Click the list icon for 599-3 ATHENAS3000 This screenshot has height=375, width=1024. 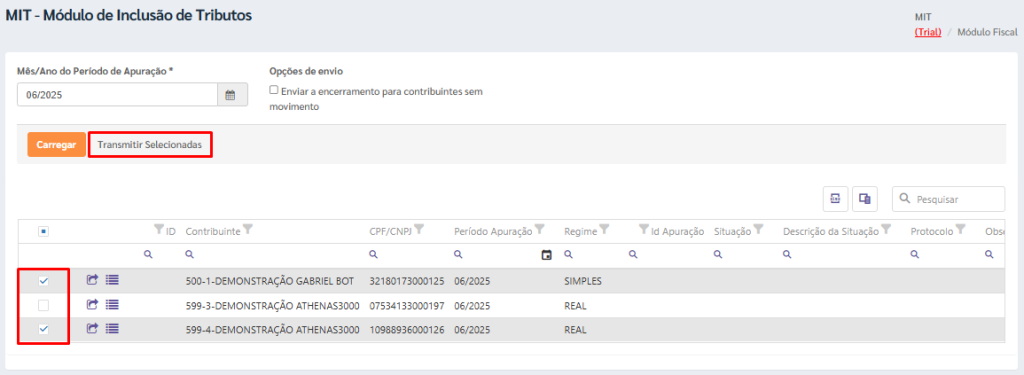(112, 304)
